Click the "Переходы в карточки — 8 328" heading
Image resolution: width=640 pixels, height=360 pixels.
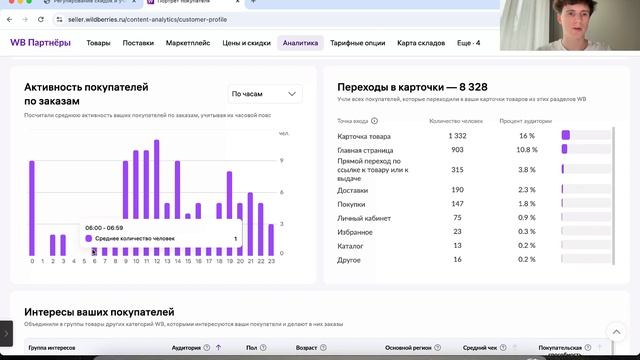pyautogui.click(x=412, y=87)
